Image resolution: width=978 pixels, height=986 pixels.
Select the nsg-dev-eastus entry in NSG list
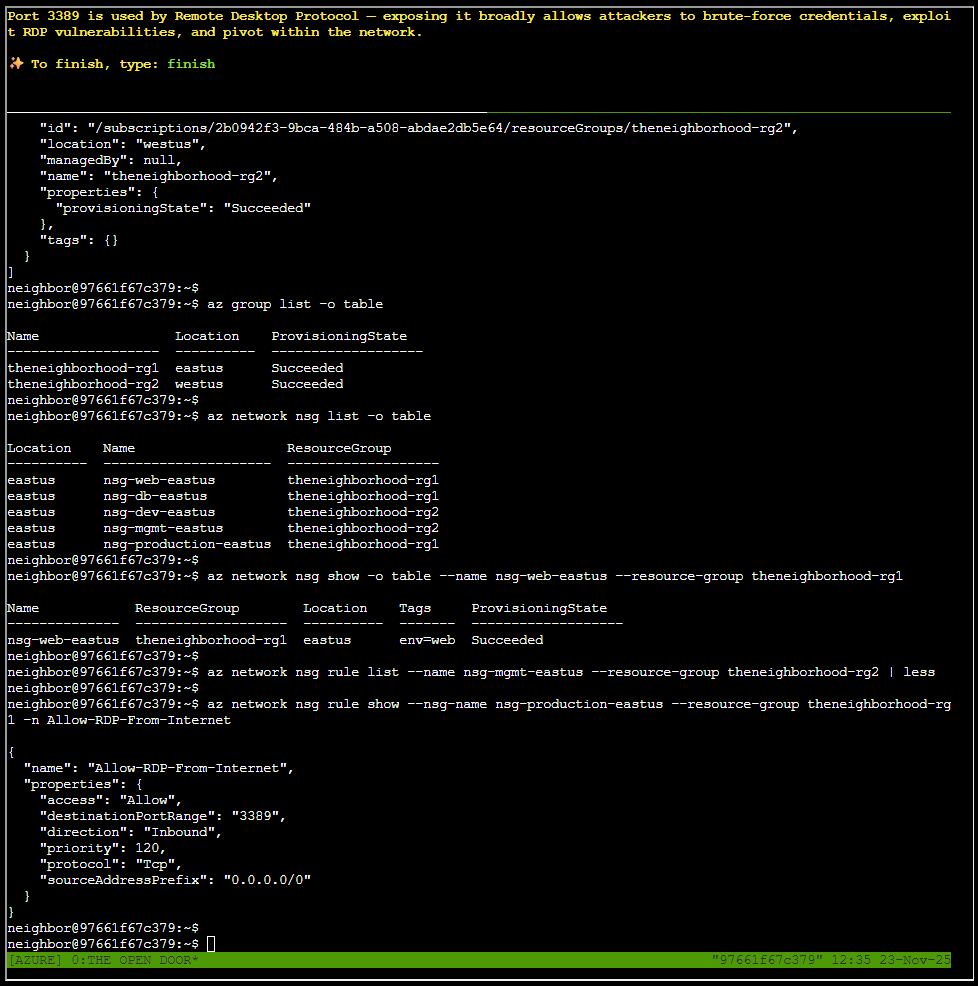(159, 512)
